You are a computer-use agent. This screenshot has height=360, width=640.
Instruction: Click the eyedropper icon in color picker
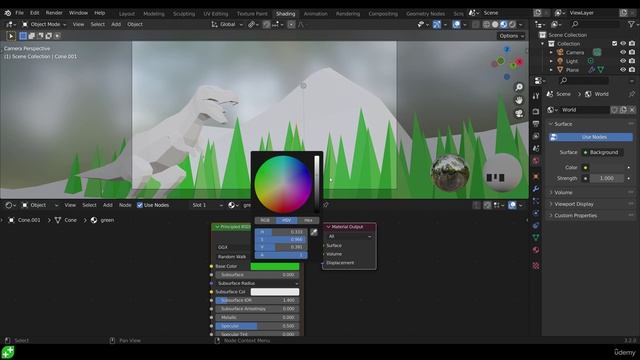coord(313,232)
